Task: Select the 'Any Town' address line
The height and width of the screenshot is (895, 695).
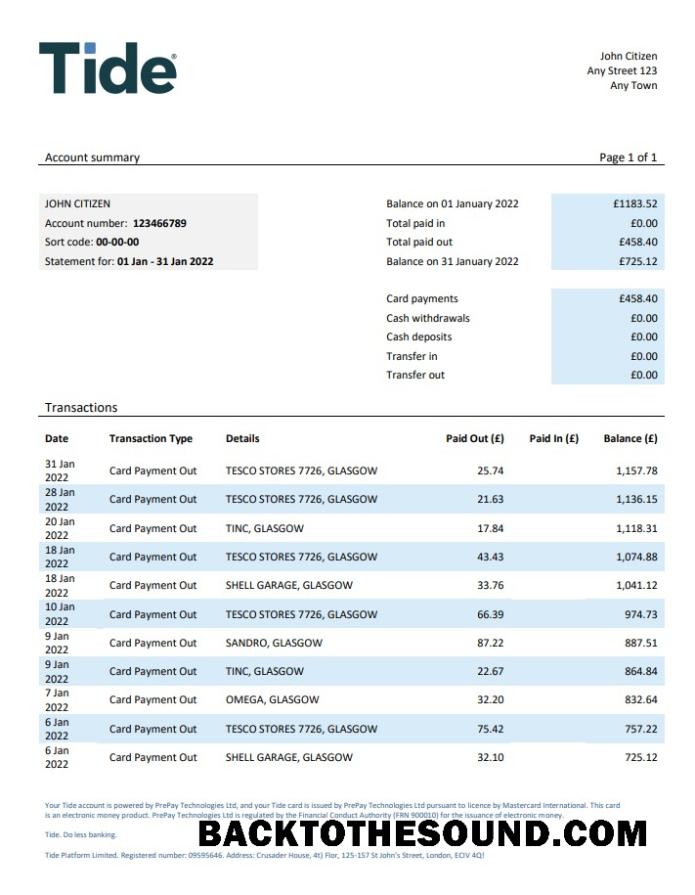Action: point(633,86)
